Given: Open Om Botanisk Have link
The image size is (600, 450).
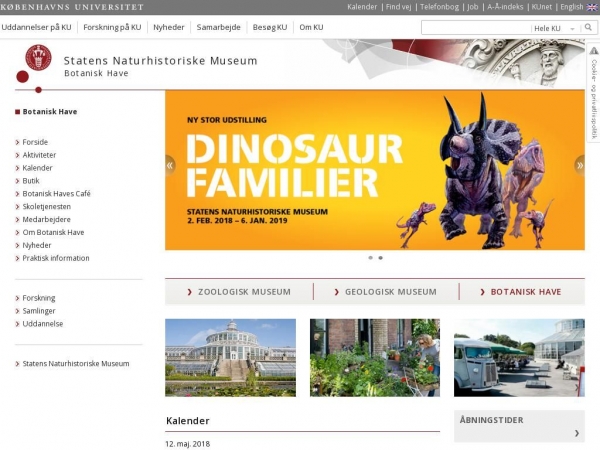Looking at the screenshot, I should click(x=53, y=232).
